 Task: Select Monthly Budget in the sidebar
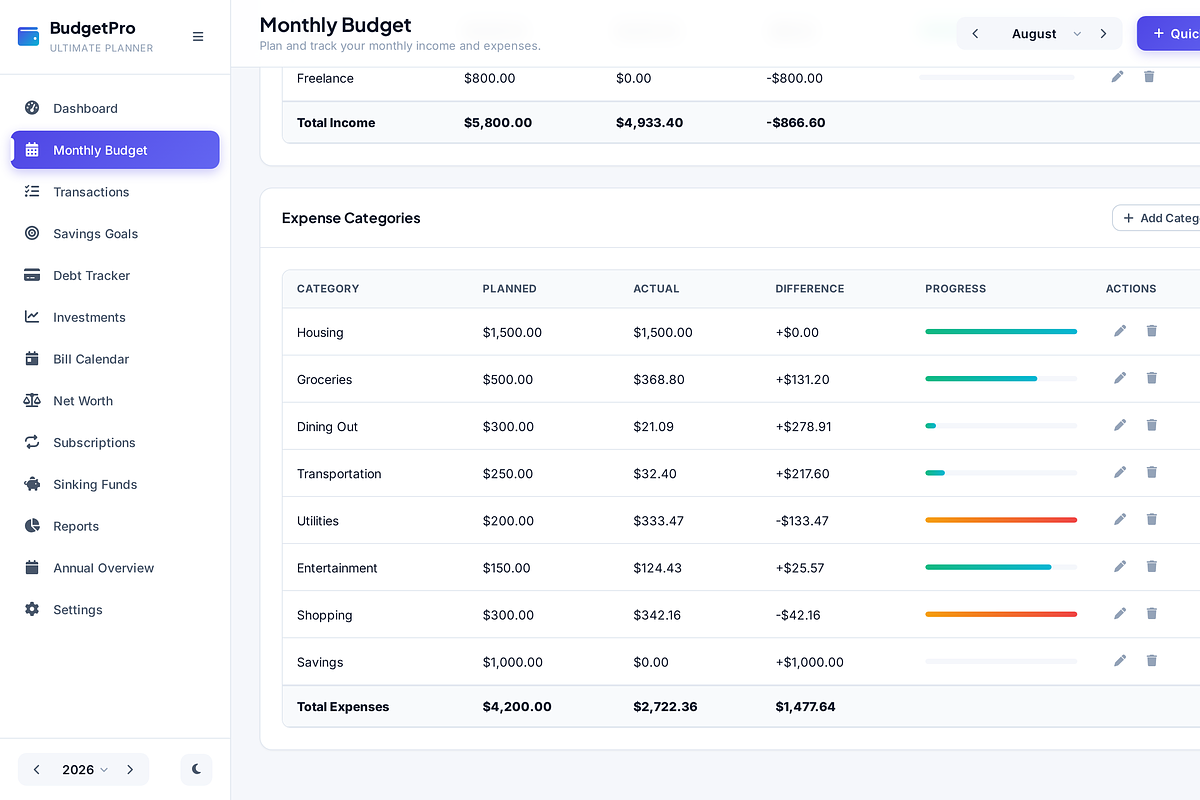[x=115, y=150]
